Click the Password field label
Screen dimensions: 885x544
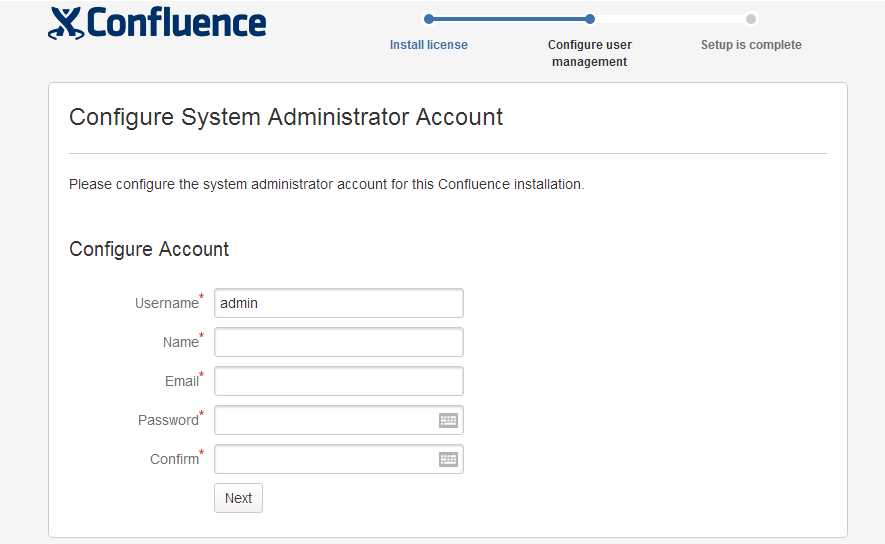(x=168, y=420)
